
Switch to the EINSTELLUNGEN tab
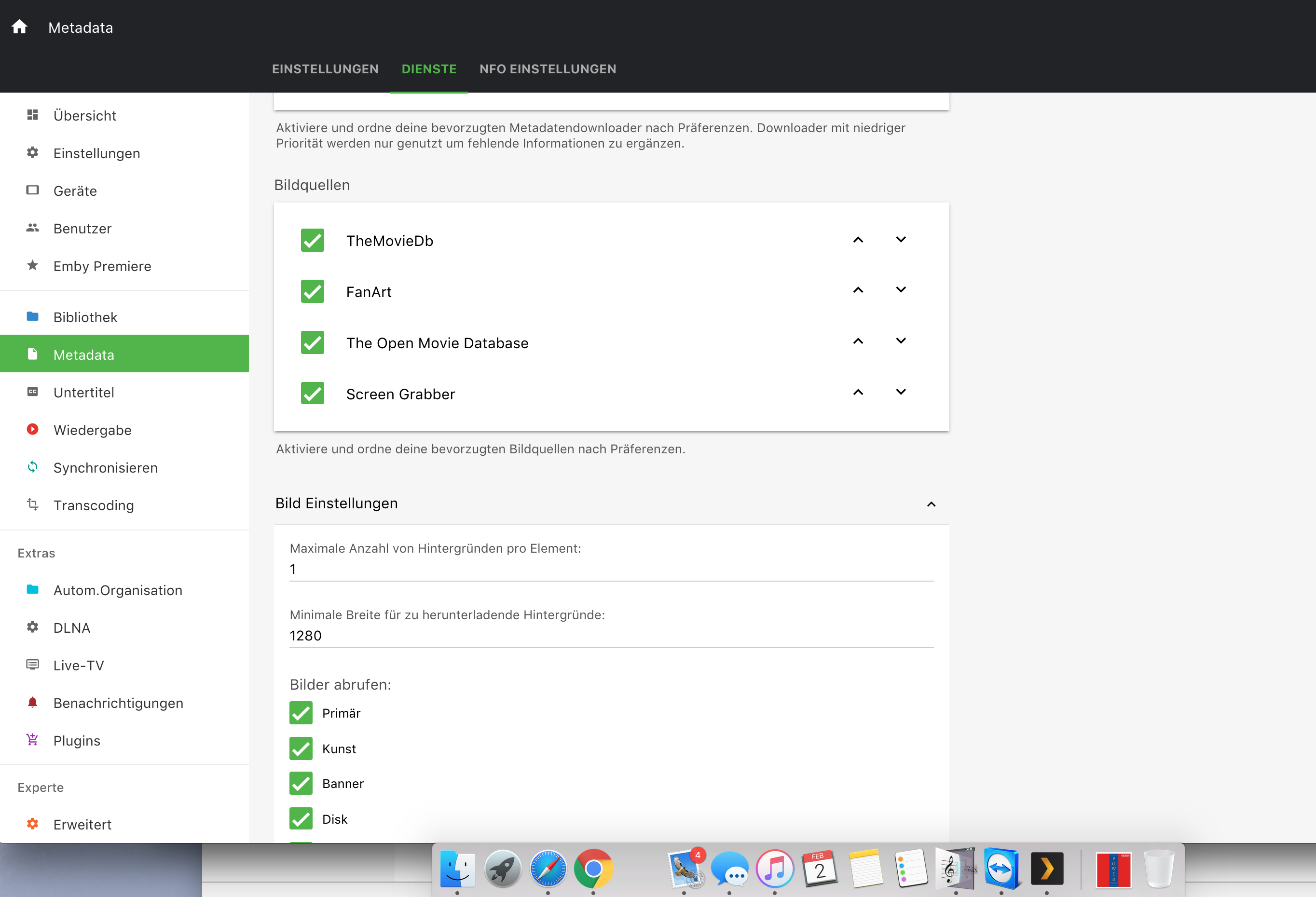[x=325, y=69]
